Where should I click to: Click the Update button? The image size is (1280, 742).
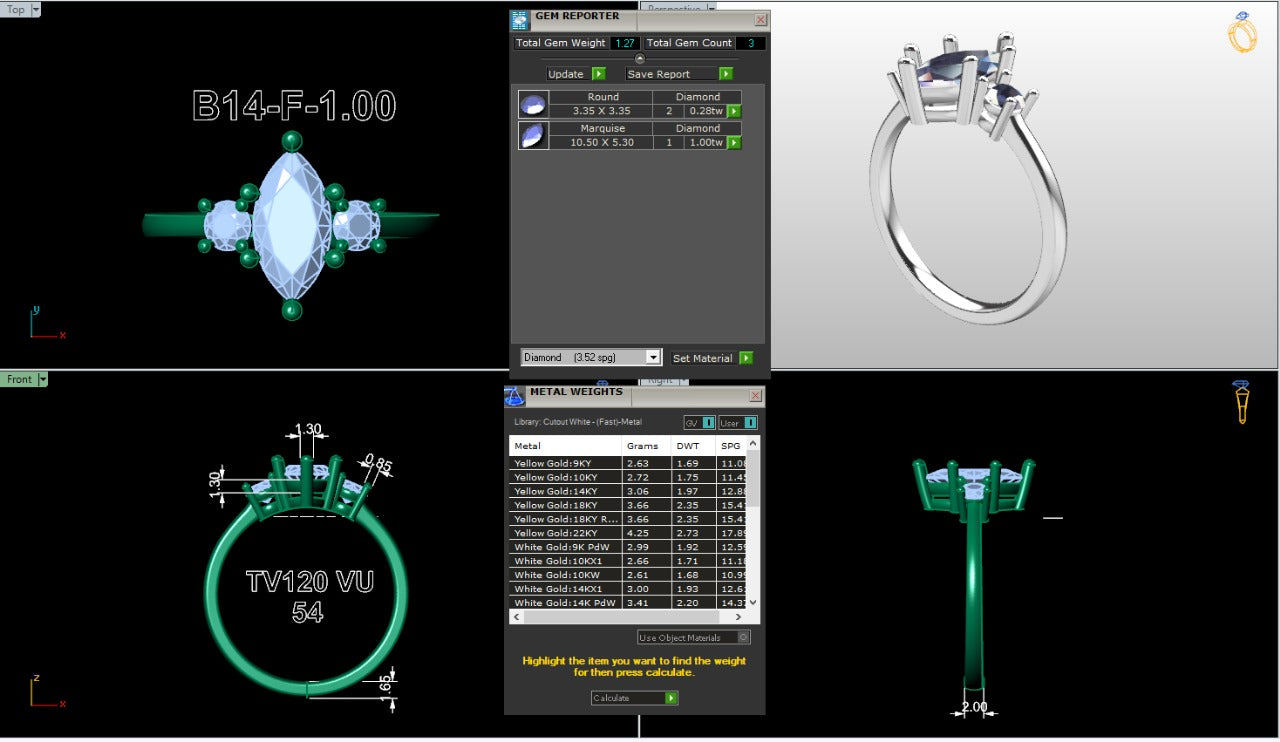576,74
